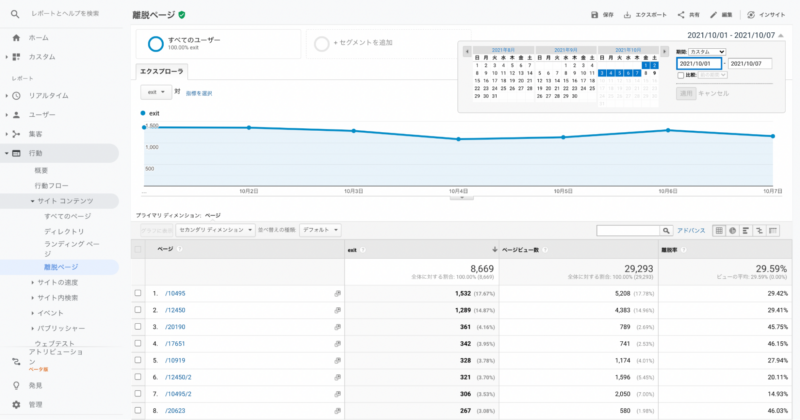This screenshot has height=420, width=800.
Task: Open the Acquisition (集客) icon
Action: 16,134
